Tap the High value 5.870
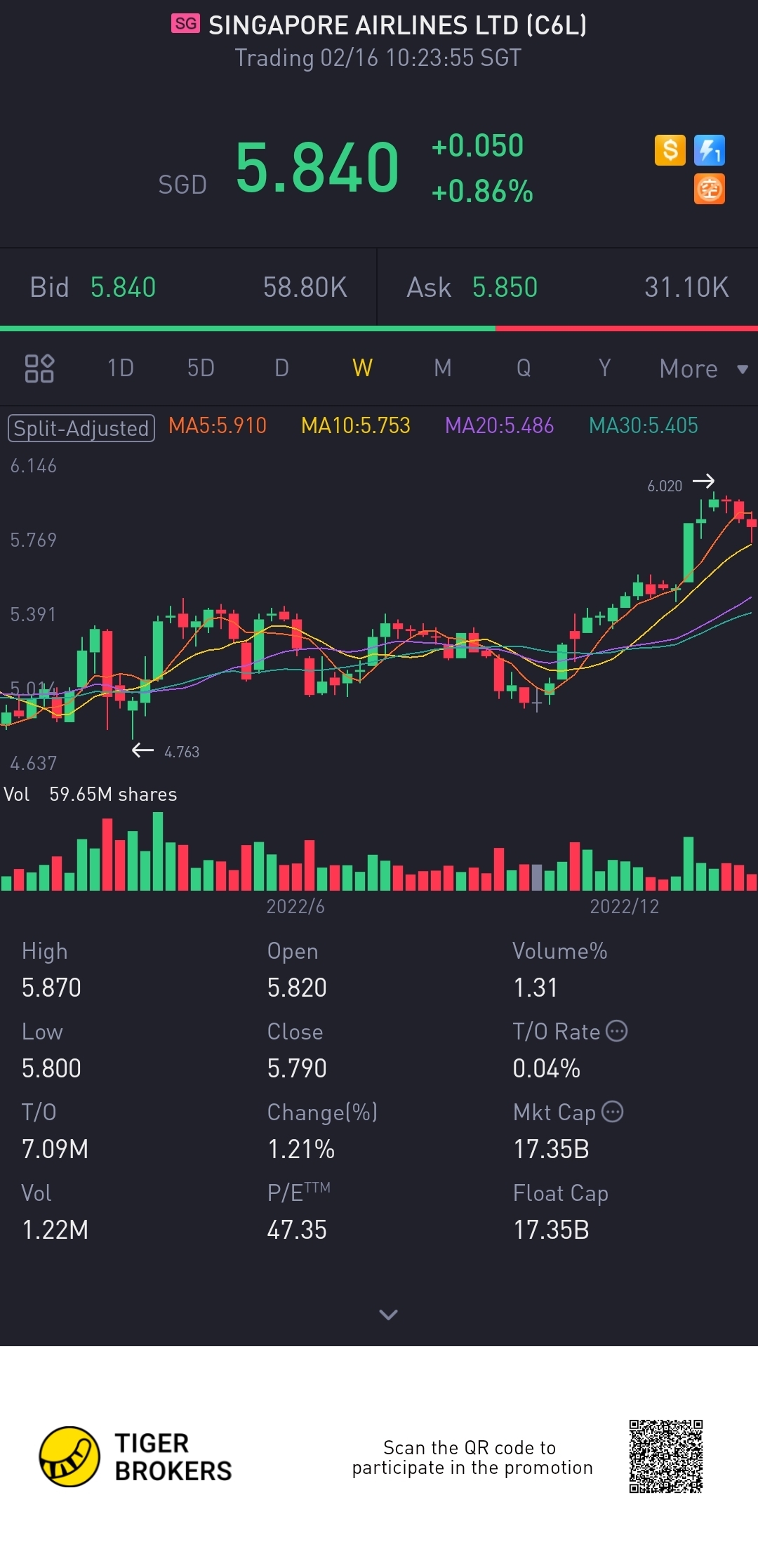Viewport: 758px width, 1568px height. pyautogui.click(x=51, y=988)
